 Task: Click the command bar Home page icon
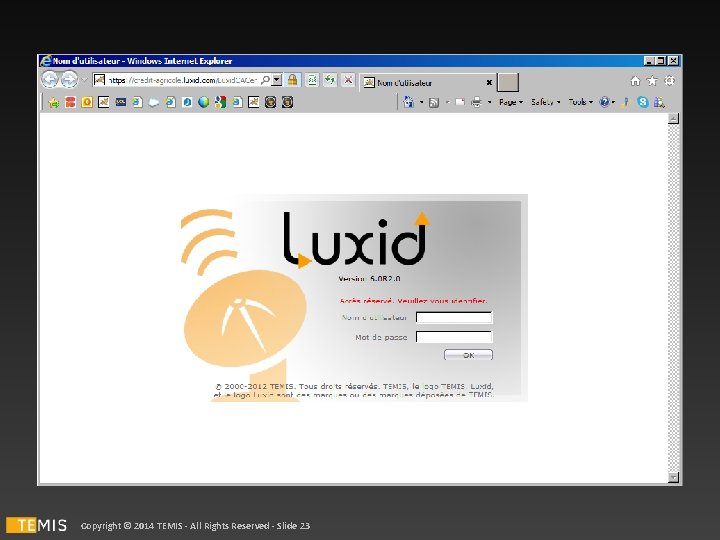(408, 102)
